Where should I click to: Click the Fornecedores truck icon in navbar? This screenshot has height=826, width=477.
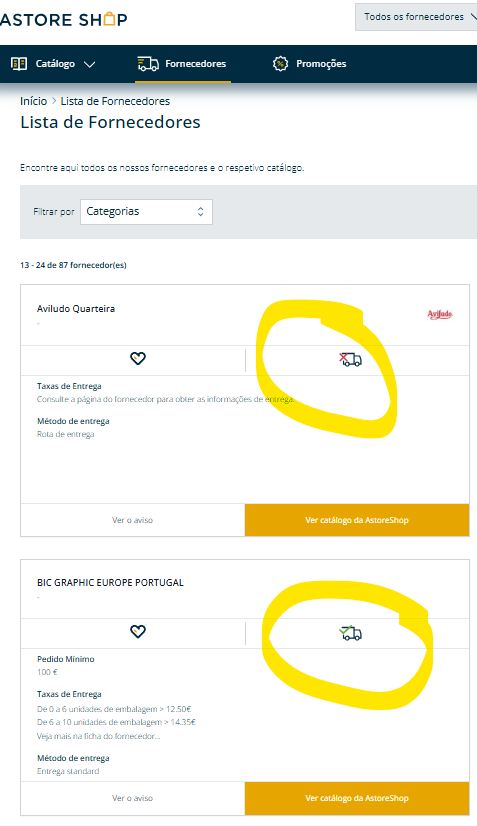pyautogui.click(x=148, y=64)
